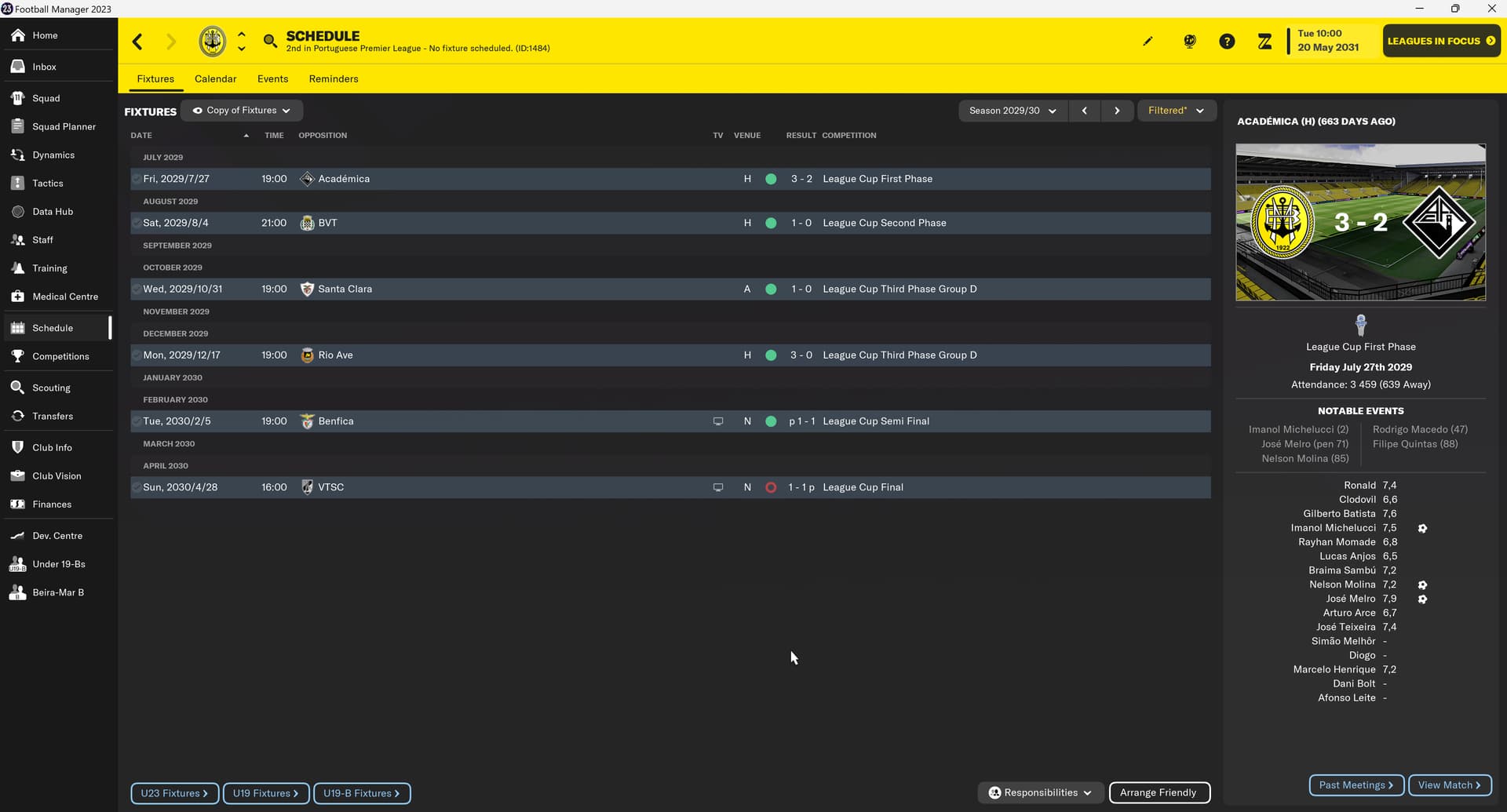Open the Staff sidebar icon
Viewport: 1507px width, 812px height.
pyautogui.click(x=18, y=239)
